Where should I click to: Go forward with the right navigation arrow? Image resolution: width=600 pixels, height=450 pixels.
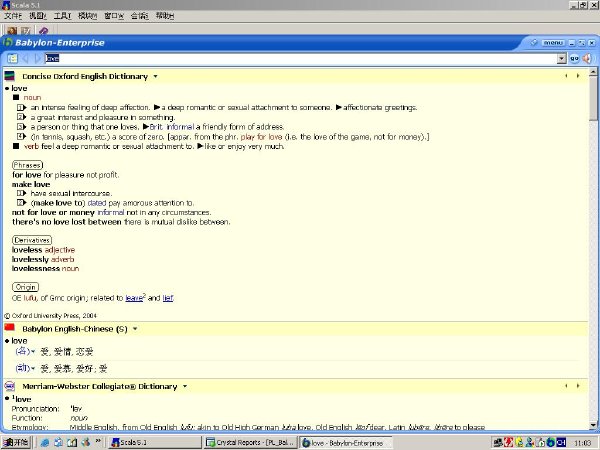38,59
